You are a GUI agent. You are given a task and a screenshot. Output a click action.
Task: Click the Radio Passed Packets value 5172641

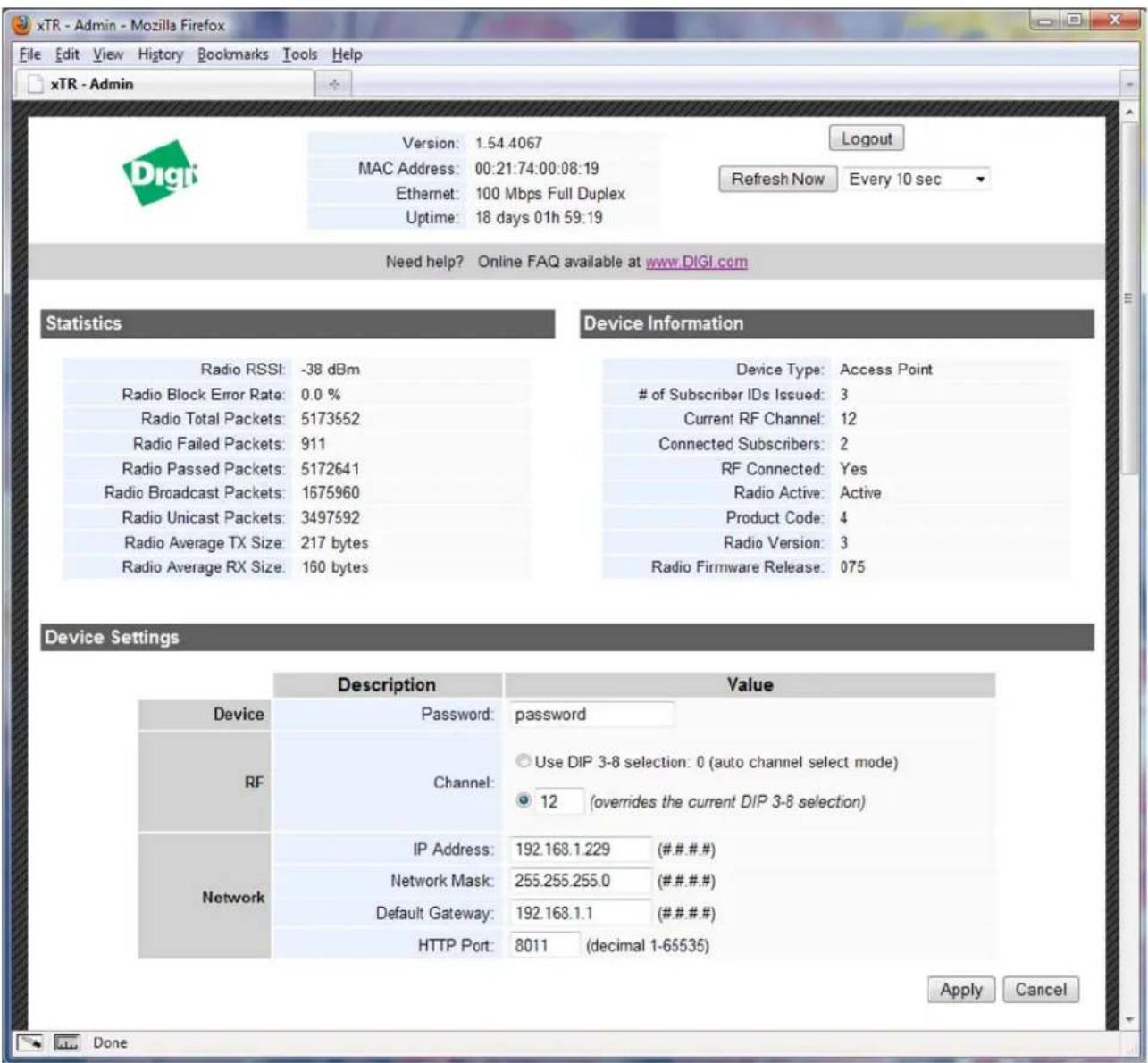point(331,469)
